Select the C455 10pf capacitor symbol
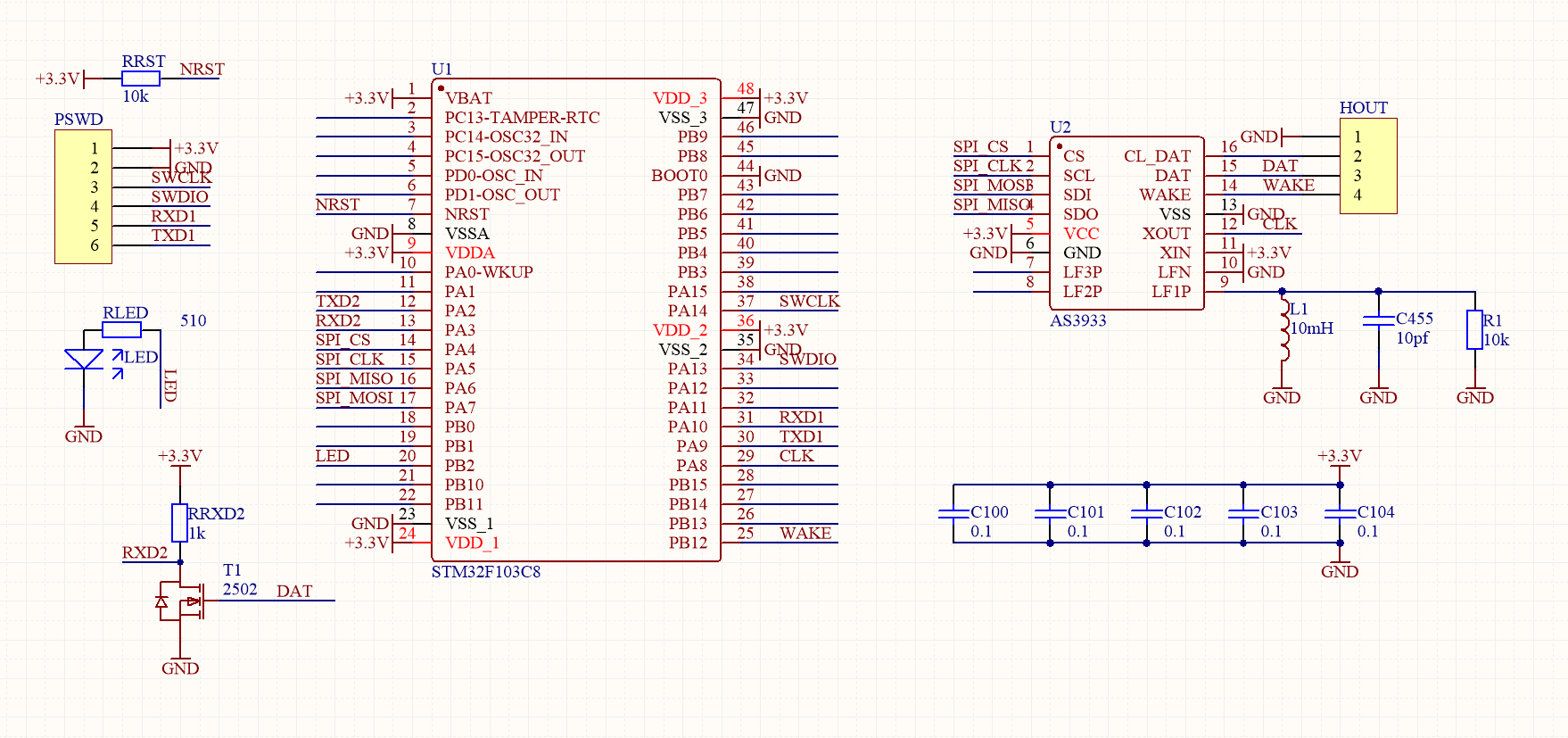This screenshot has height=738, width=1568. pos(1378,320)
